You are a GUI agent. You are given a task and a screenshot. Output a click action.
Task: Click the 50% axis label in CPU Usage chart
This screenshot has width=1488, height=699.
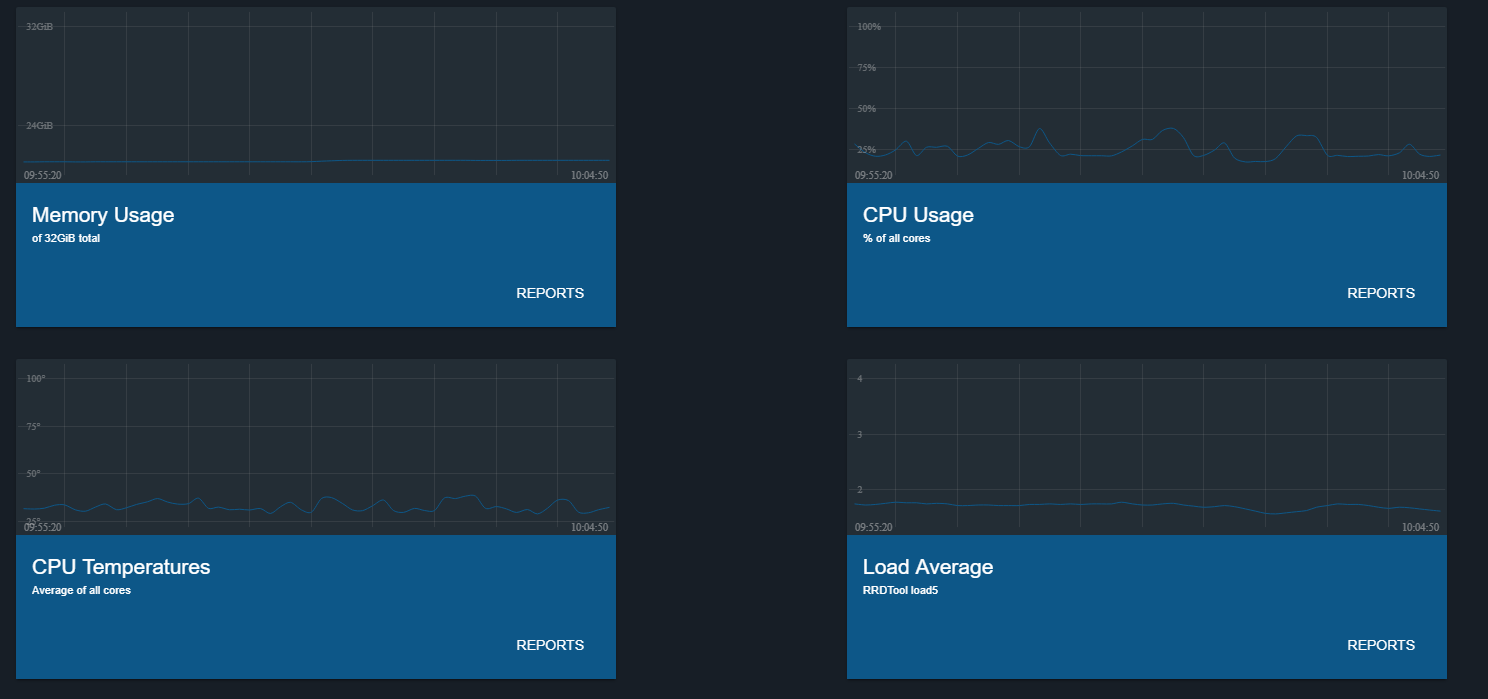[x=867, y=108]
